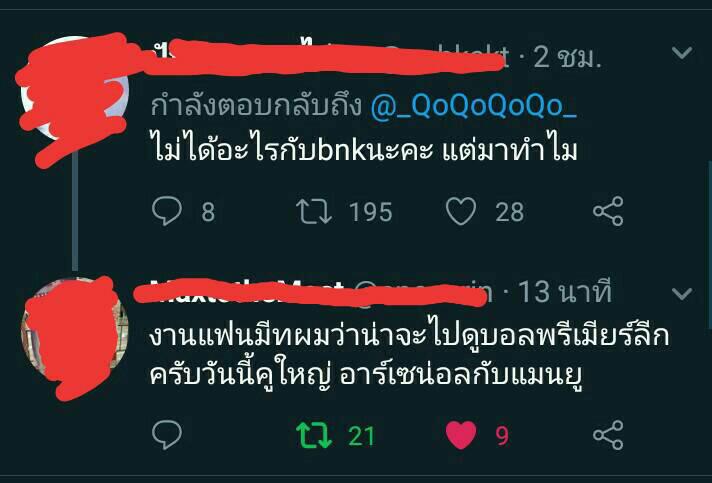Viewport: 712px width, 483px height.
Task: Like the tweet with 28 likes
Action: point(461,212)
